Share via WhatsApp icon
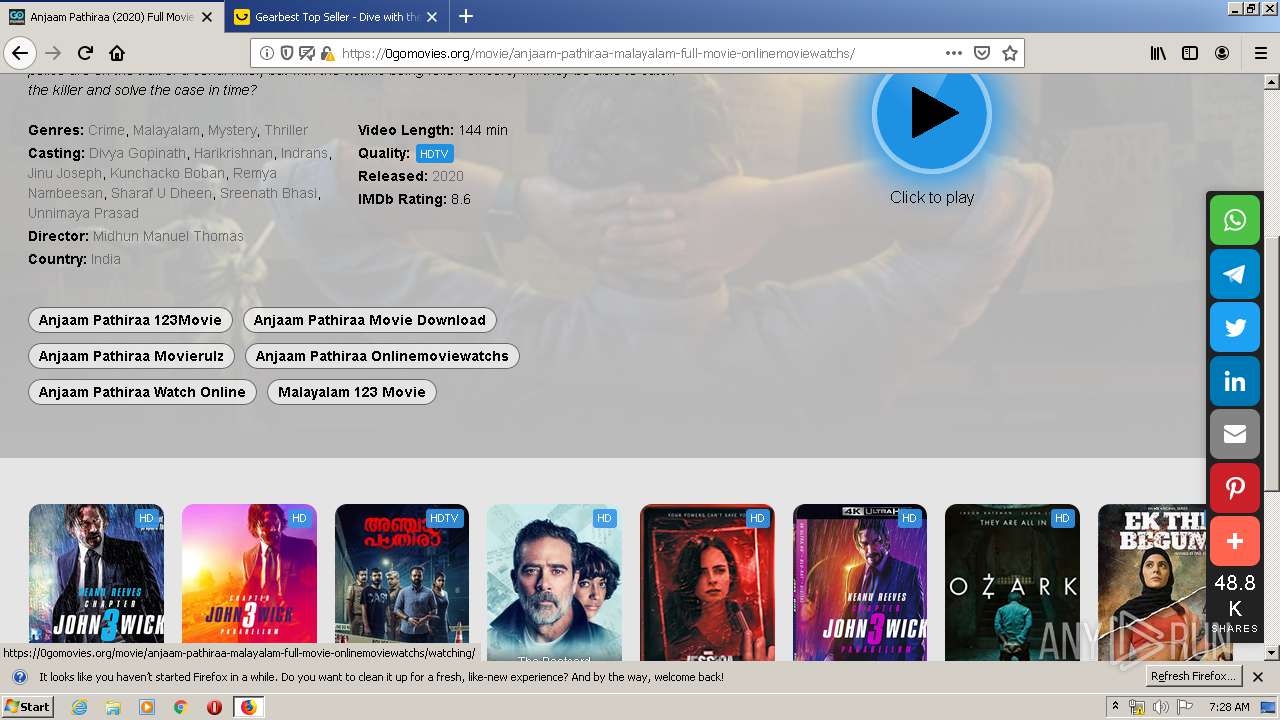The height and width of the screenshot is (720, 1280). click(x=1235, y=220)
